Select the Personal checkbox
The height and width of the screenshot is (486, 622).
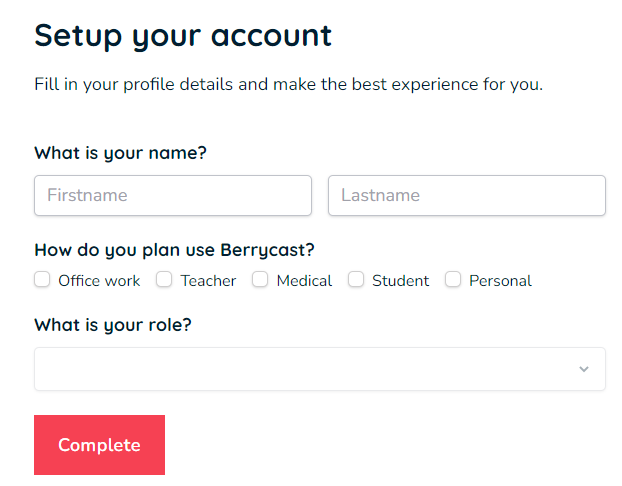453,280
